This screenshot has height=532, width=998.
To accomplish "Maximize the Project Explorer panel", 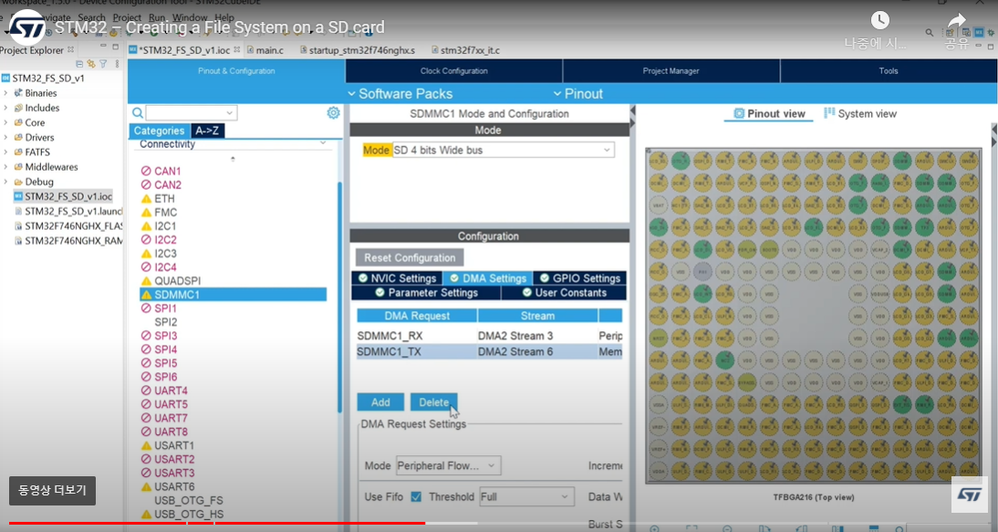I will [115, 46].
